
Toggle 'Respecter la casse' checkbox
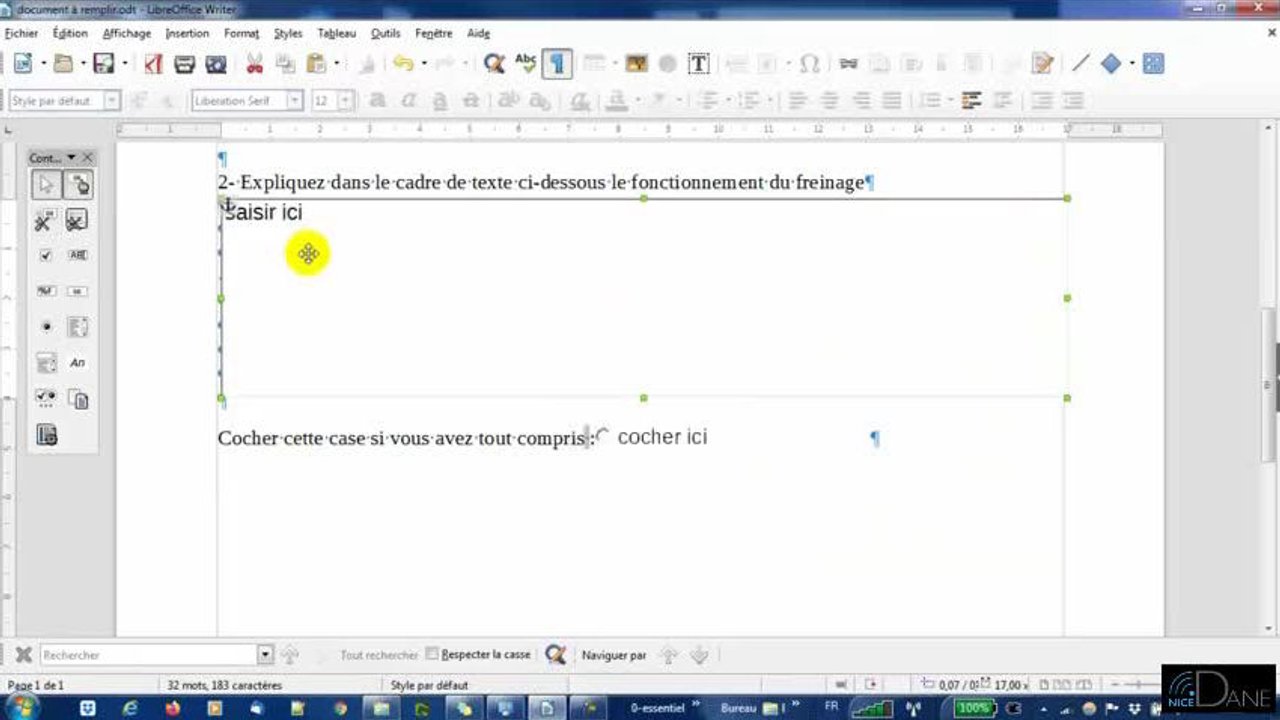pyautogui.click(x=432, y=654)
